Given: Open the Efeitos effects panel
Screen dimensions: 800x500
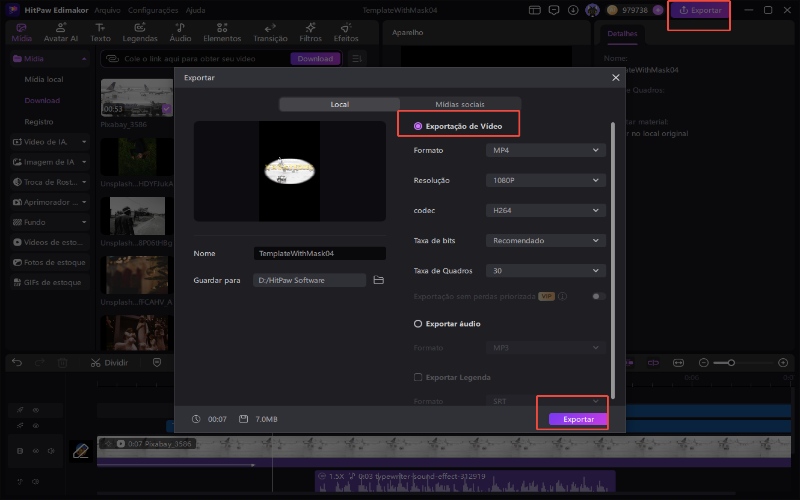Looking at the screenshot, I should 346,32.
